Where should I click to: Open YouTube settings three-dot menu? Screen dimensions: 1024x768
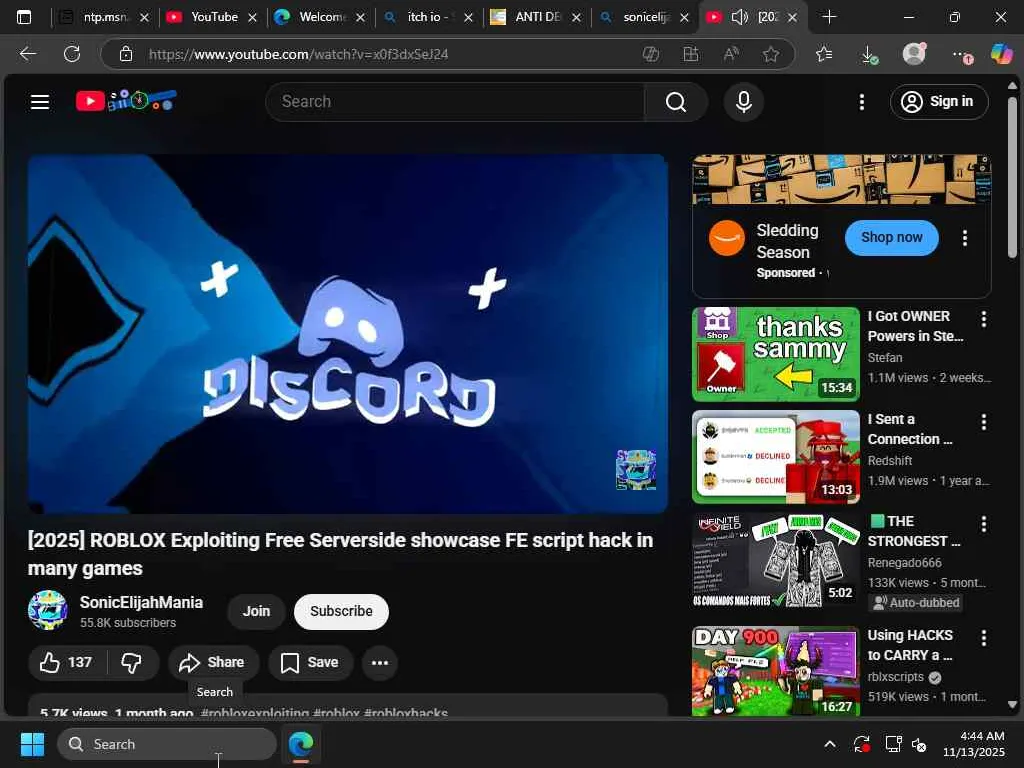tap(861, 102)
